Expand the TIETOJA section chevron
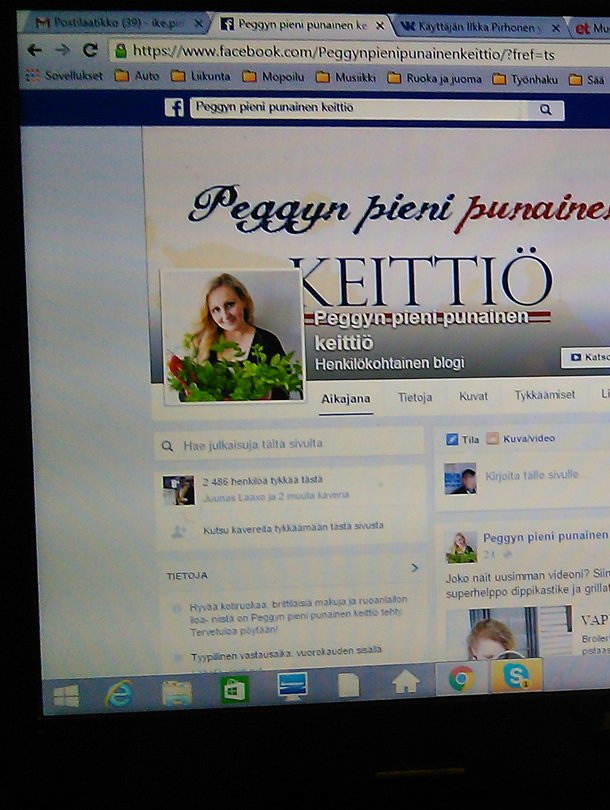 click(414, 568)
